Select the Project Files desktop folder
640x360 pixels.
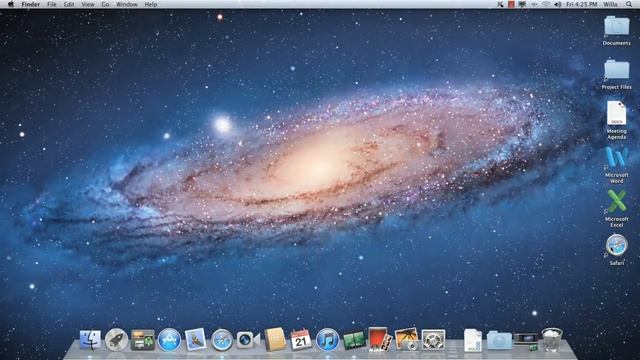[616, 74]
